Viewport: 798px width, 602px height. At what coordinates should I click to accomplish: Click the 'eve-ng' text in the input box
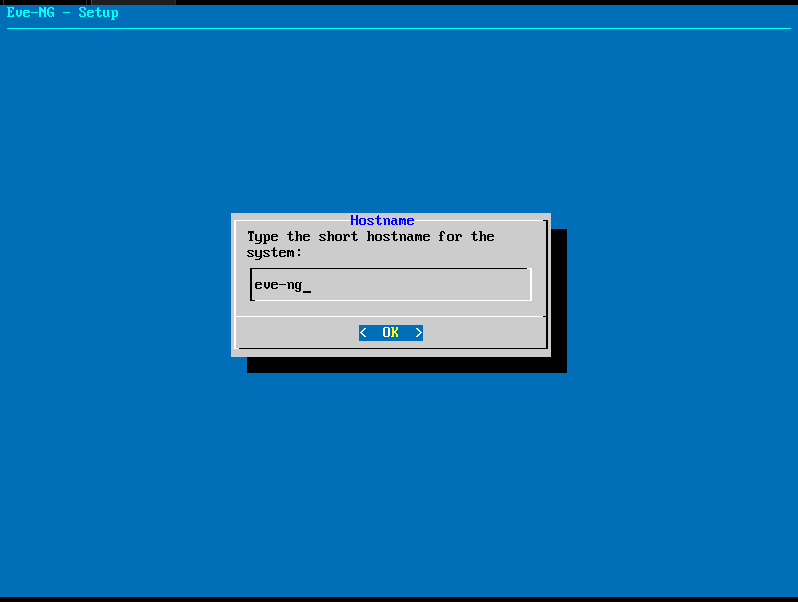coord(277,285)
